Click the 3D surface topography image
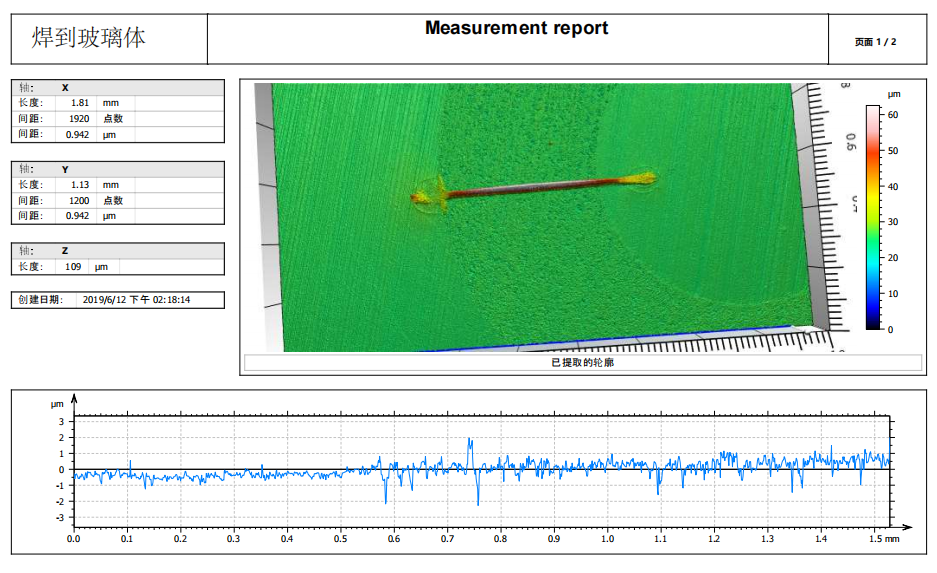937x573 pixels. [x=550, y=217]
